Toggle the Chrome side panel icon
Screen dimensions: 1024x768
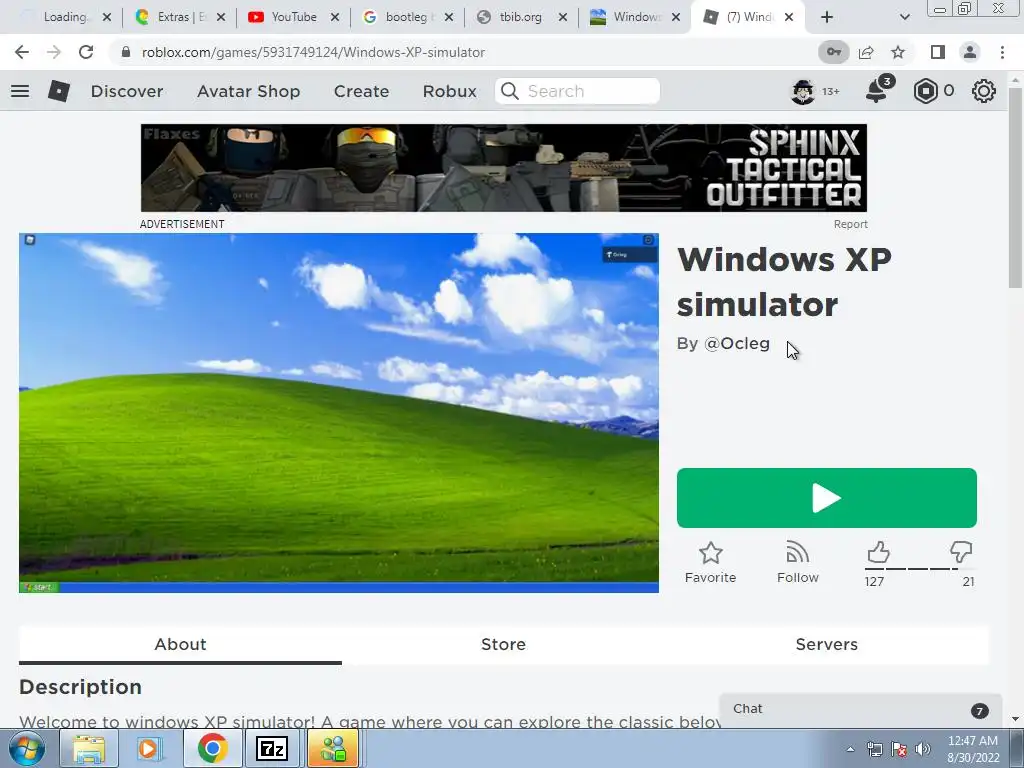[x=938, y=52]
